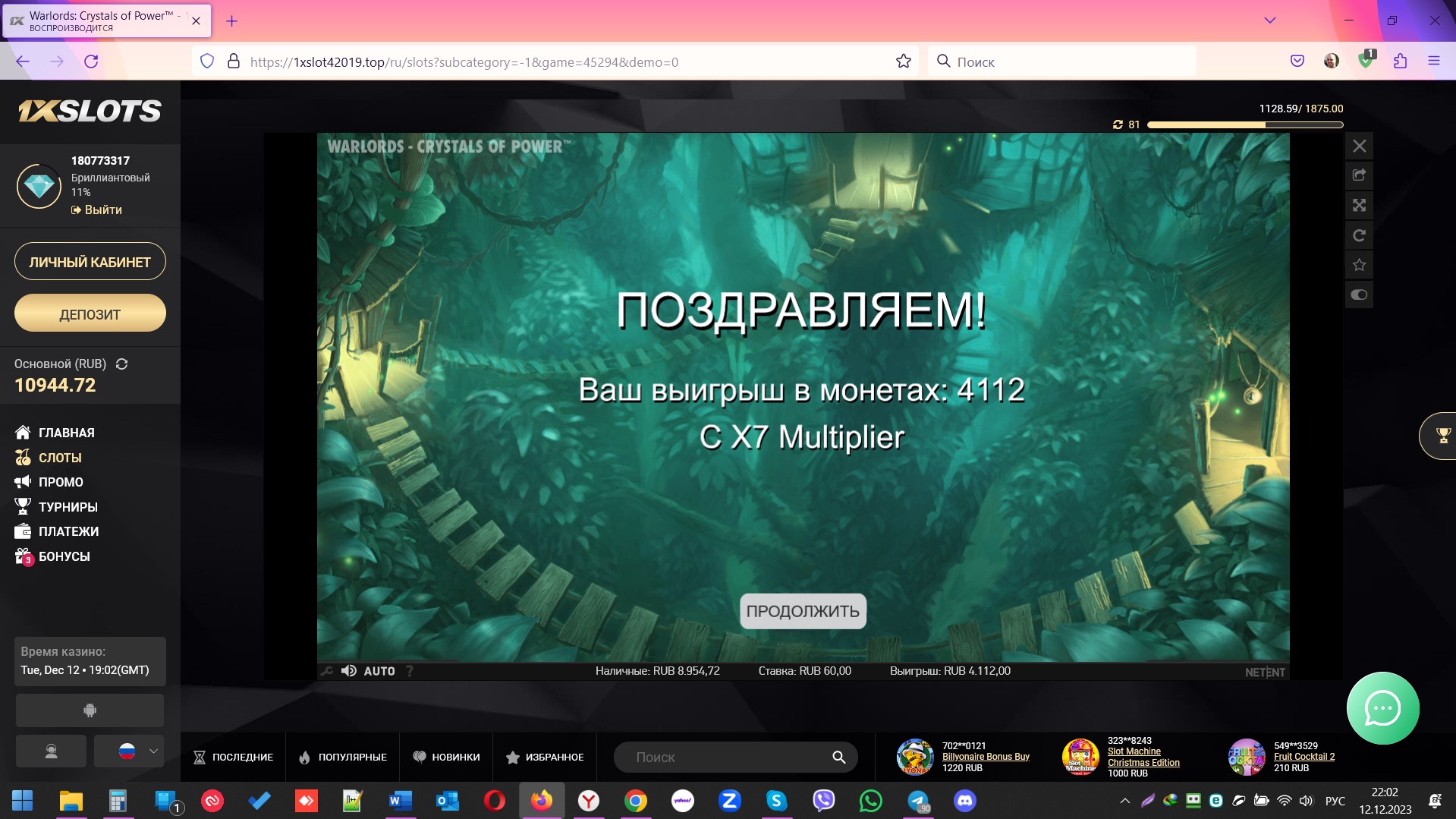This screenshot has height=819, width=1456.
Task: Toggle the switch in game side panel
Action: tap(1359, 295)
